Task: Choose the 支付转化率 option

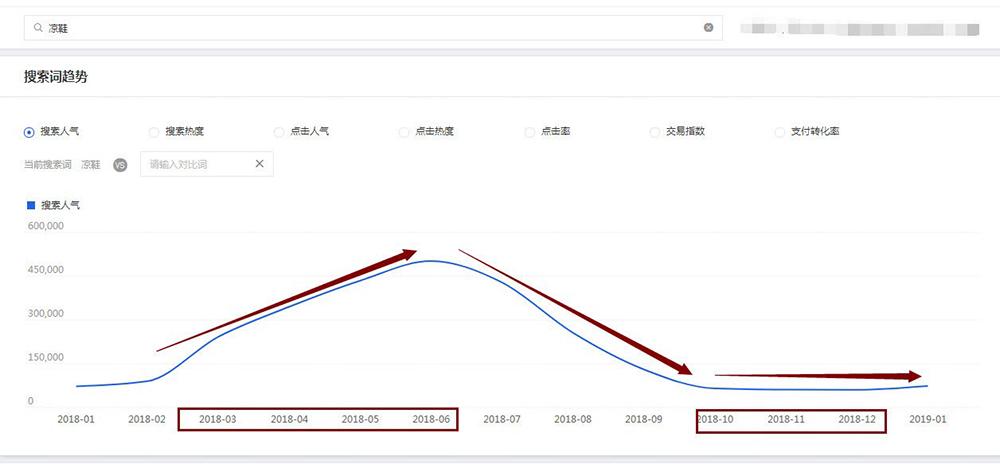Action: point(780,131)
